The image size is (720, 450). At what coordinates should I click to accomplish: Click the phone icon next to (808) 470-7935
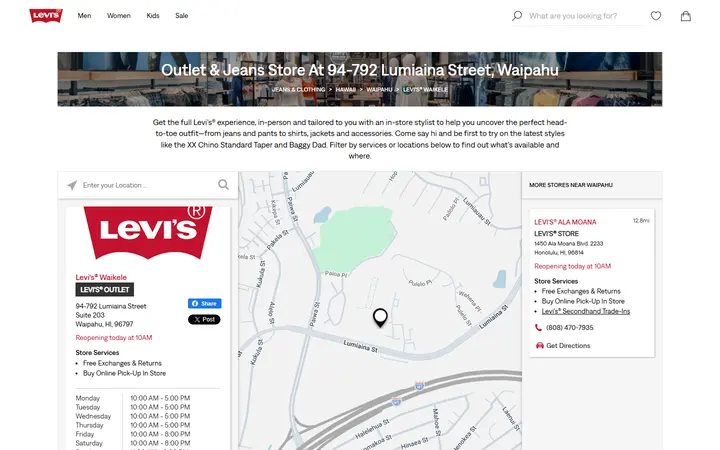click(x=538, y=327)
